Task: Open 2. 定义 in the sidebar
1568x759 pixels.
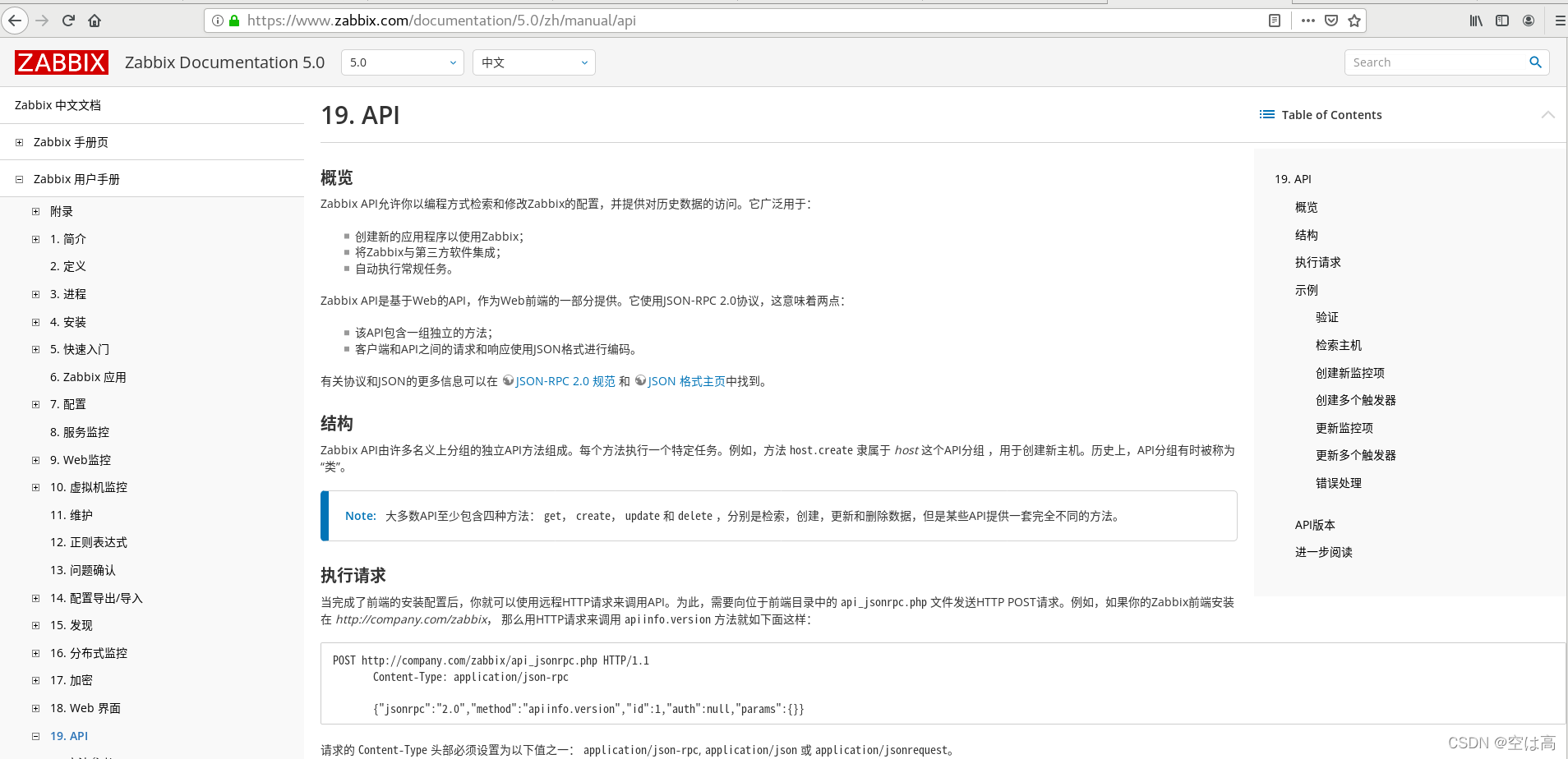Action: [68, 266]
